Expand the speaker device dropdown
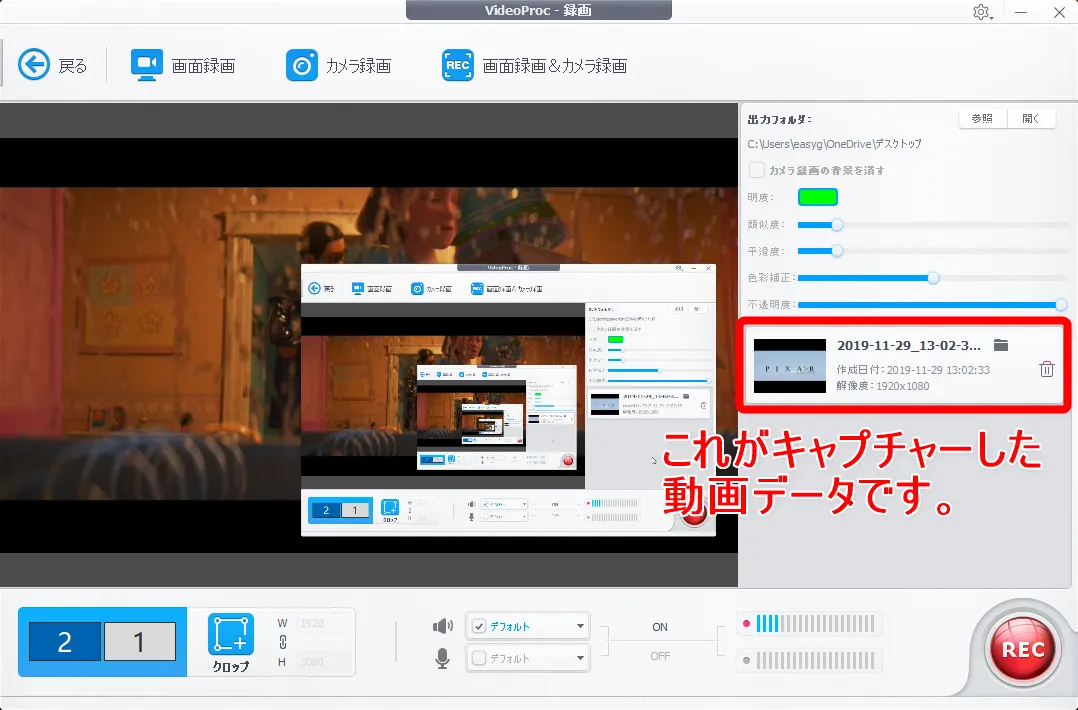Screen dimensions: 1078x710 pyautogui.click(x=580, y=626)
